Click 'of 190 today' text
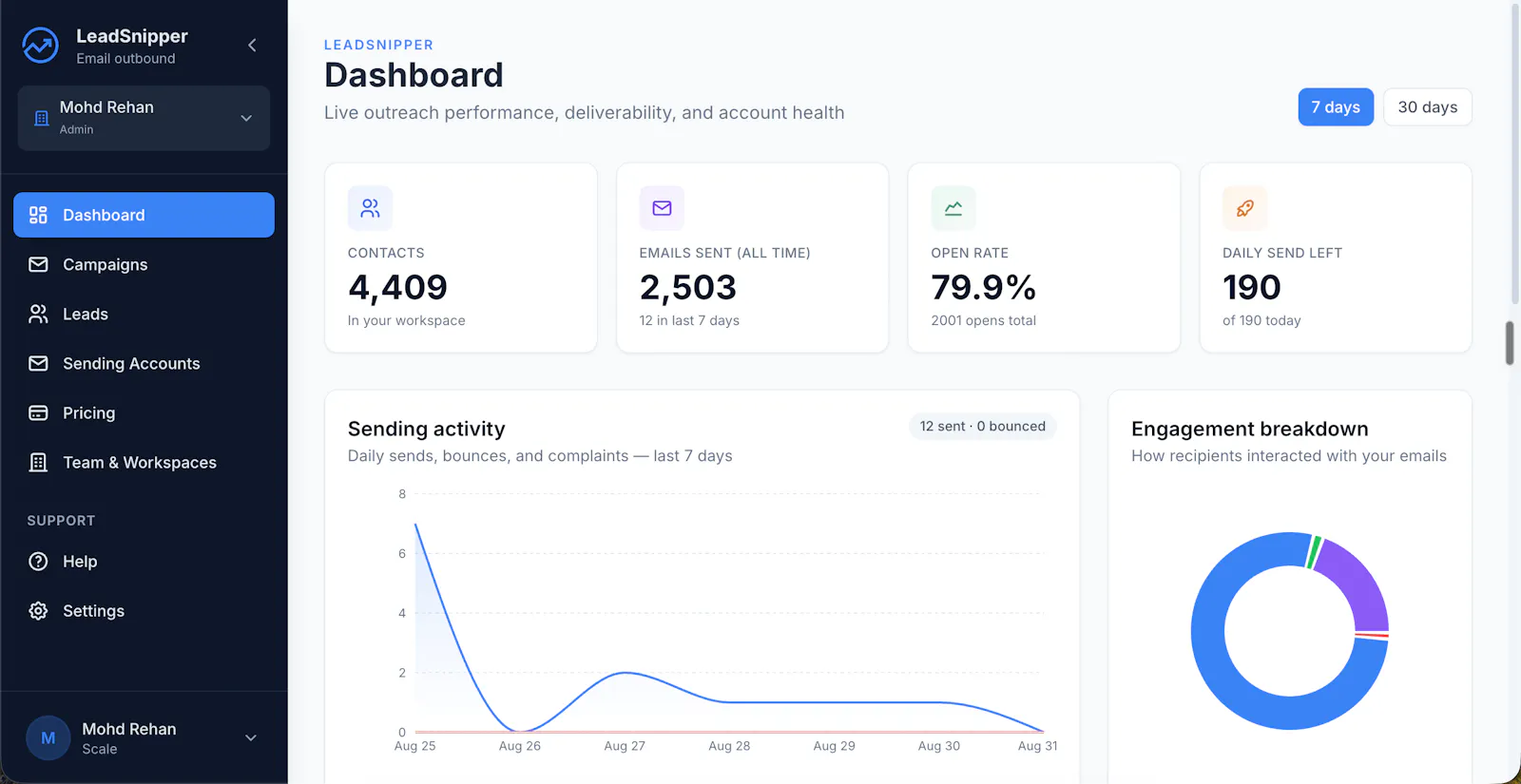Screen dimensions: 1521x784 click(x=1261, y=320)
